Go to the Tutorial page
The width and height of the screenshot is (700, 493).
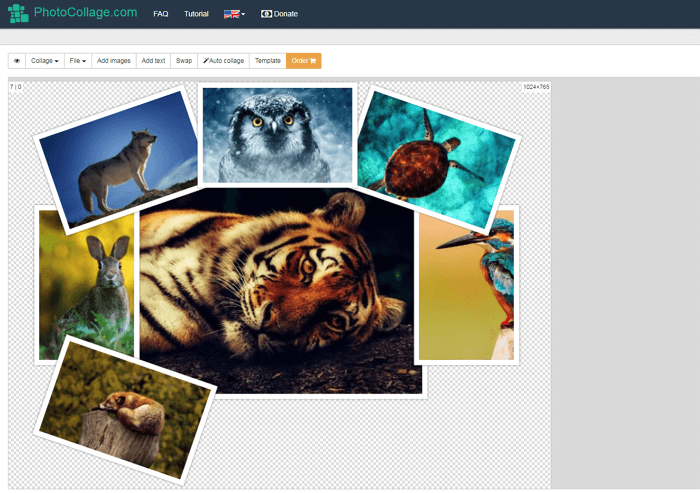(x=197, y=14)
